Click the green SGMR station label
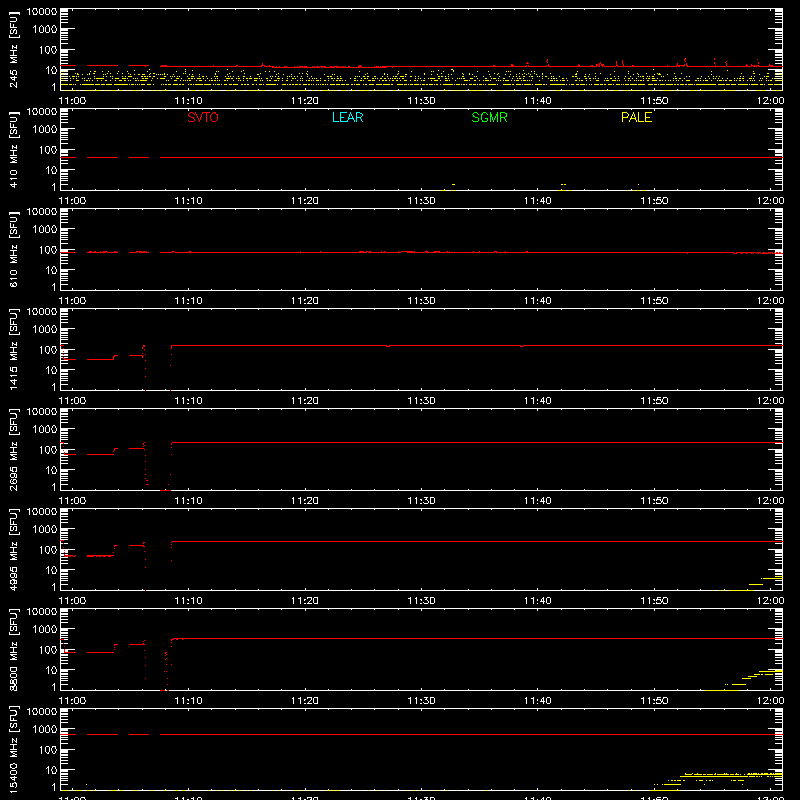Viewport: 800px width, 800px height. 489,117
